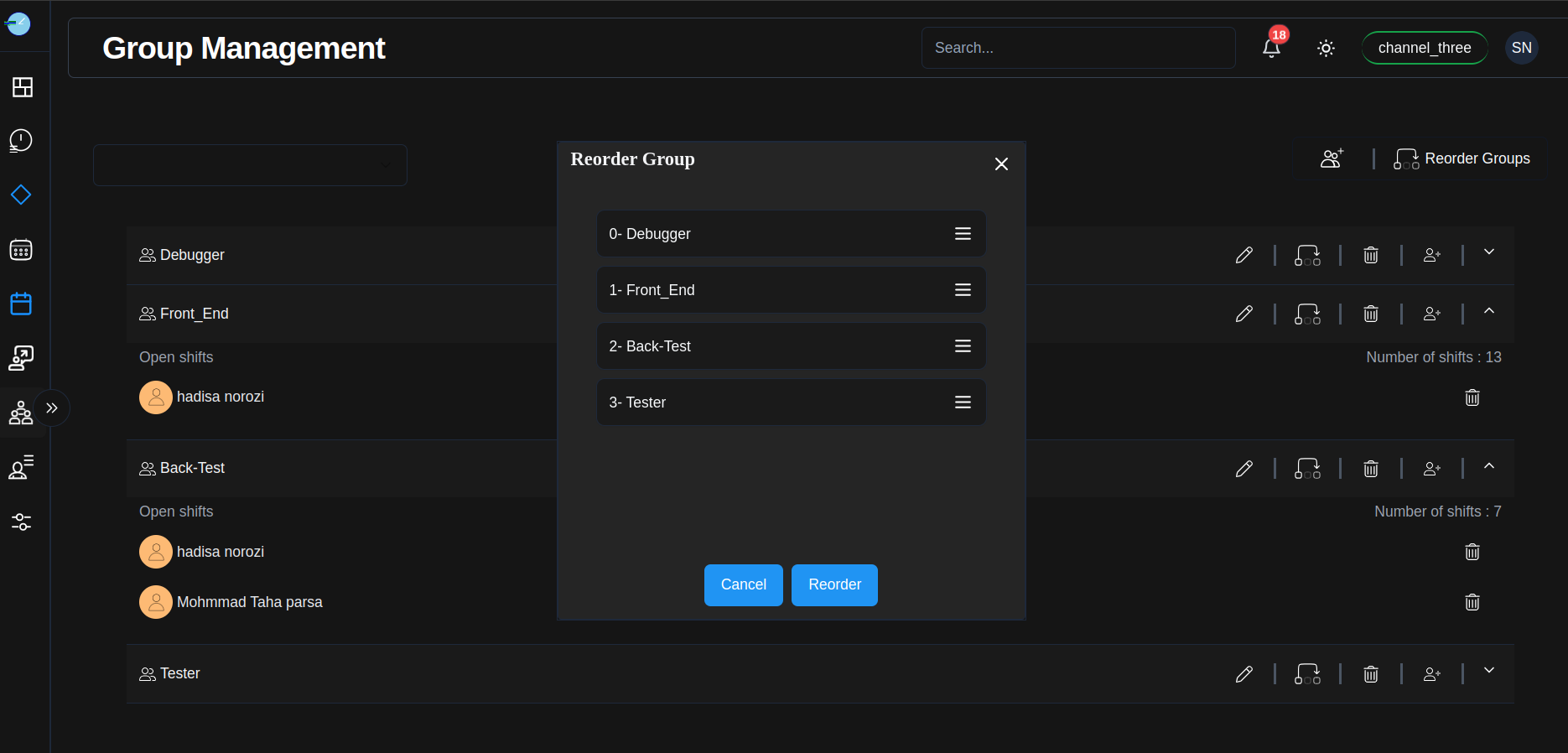Viewport: 1568px width, 753px height.
Task: Collapse the Back-Test group chevron
Action: [1489, 465]
